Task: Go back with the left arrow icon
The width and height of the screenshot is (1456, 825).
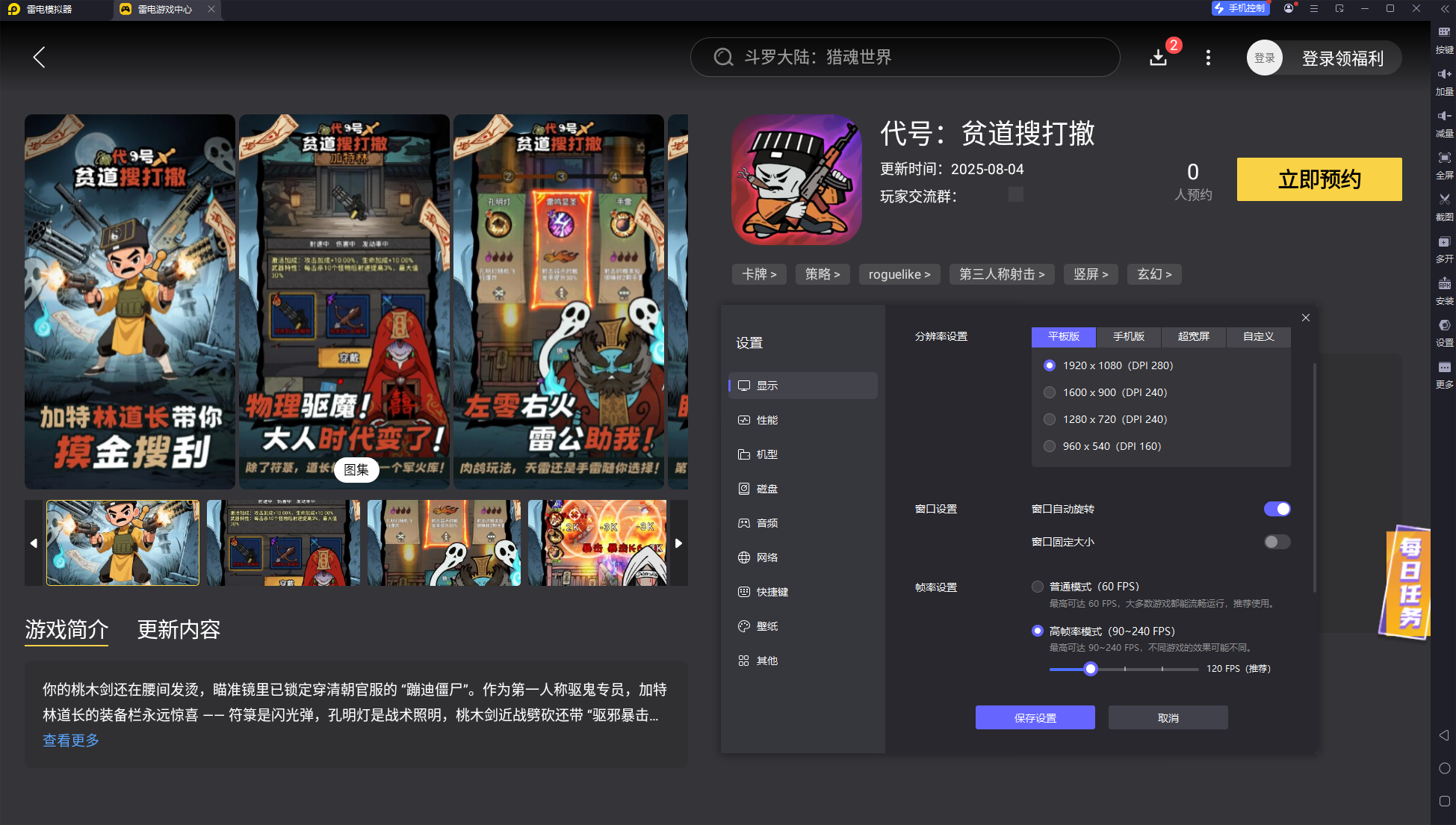Action: (40, 58)
